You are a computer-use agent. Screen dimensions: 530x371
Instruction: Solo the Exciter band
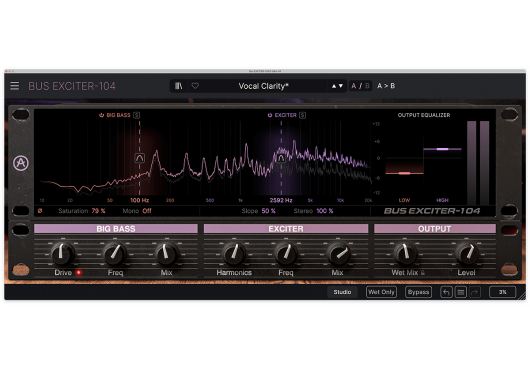point(303,115)
